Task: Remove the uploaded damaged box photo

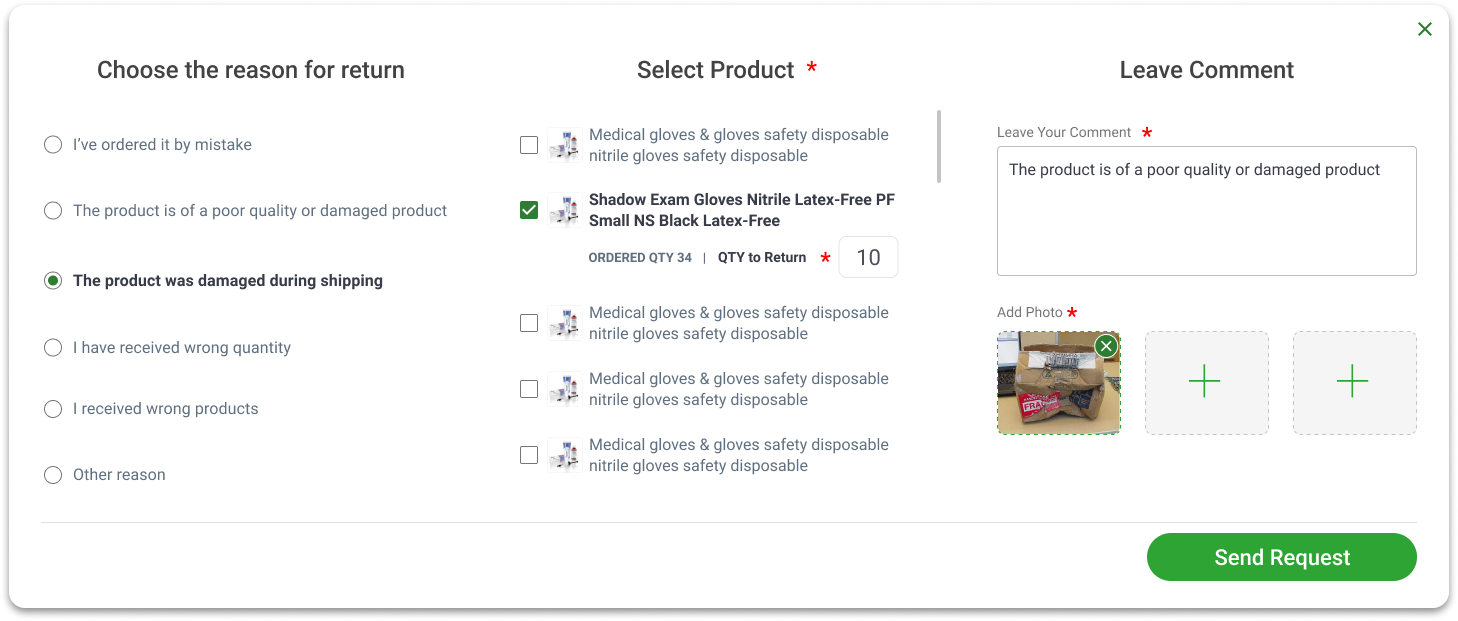Action: pyautogui.click(x=1106, y=346)
